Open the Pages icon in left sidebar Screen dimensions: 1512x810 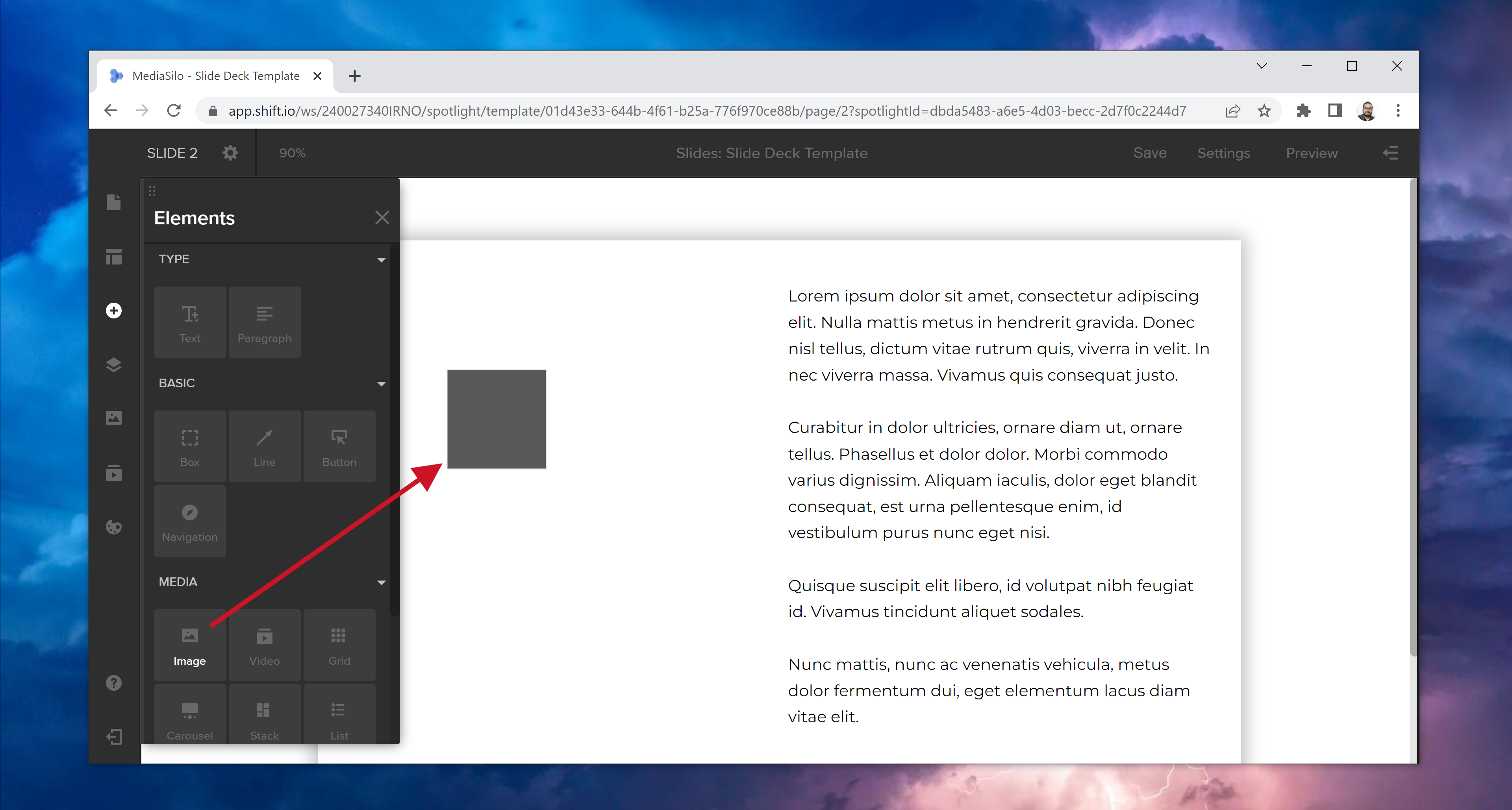click(x=114, y=202)
